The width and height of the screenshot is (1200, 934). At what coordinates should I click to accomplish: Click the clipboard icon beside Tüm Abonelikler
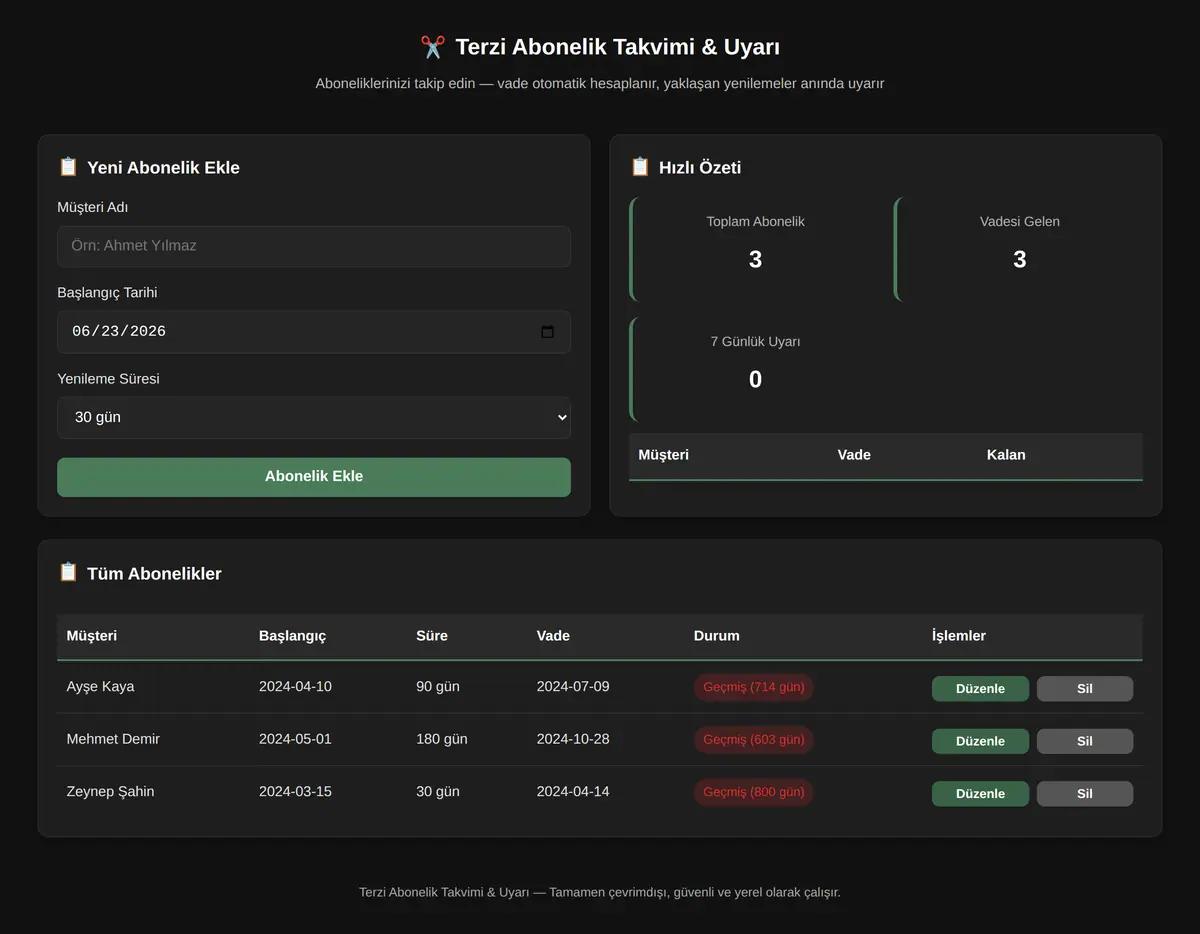68,573
